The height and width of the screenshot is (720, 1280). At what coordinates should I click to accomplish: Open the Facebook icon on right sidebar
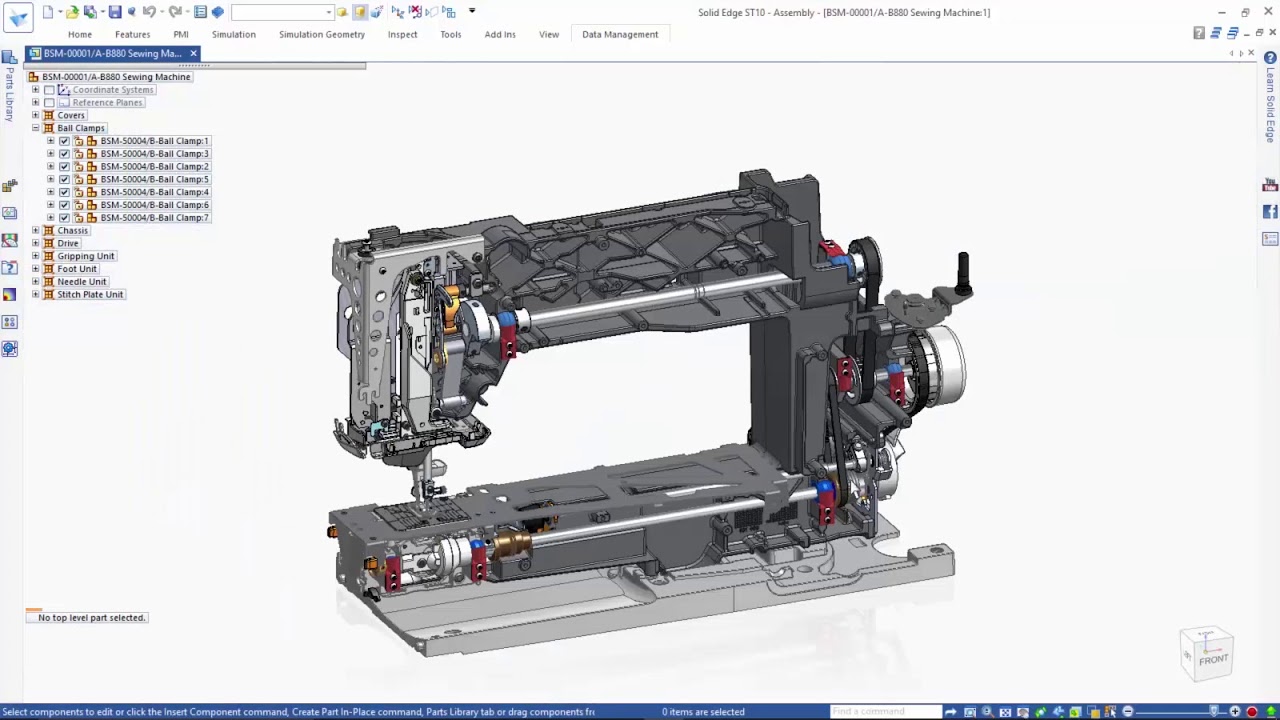1270,212
